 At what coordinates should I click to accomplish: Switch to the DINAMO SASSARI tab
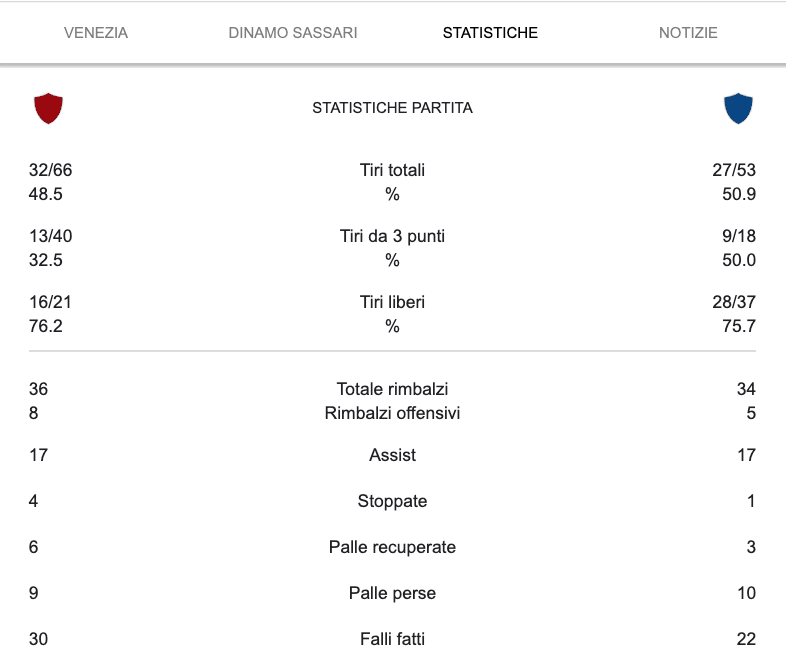[293, 33]
